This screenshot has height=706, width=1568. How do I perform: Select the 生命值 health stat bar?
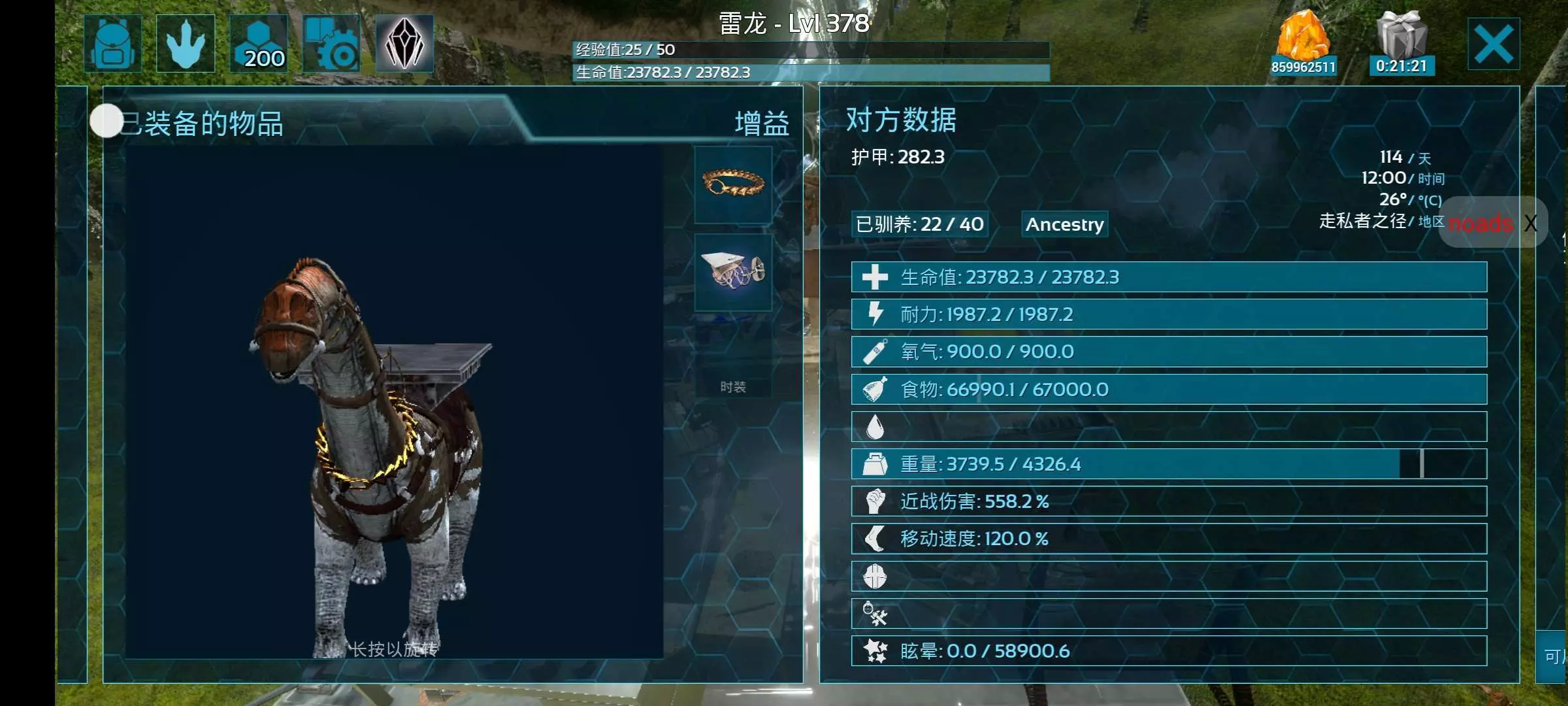pyautogui.click(x=1169, y=277)
